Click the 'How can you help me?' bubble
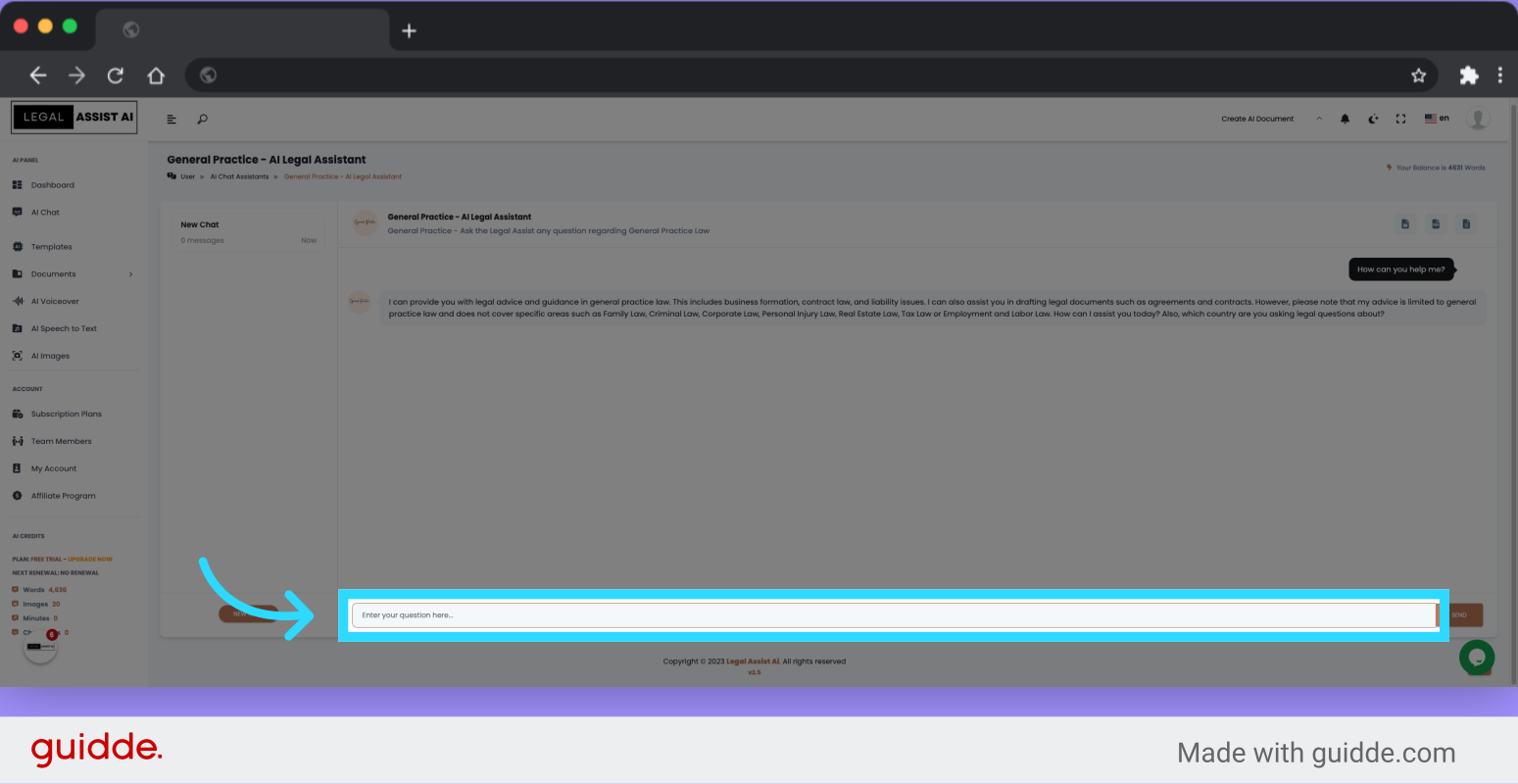The image size is (1518, 784). click(1401, 269)
